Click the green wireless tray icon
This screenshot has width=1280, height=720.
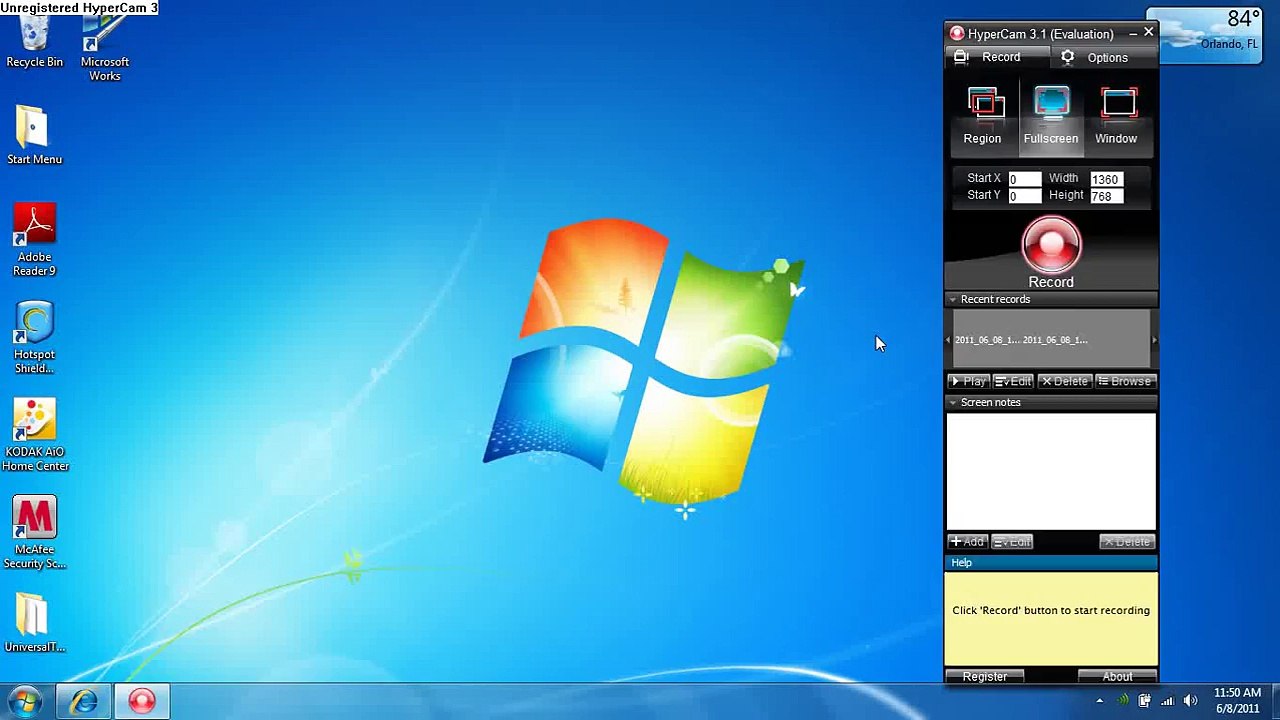[1122, 701]
